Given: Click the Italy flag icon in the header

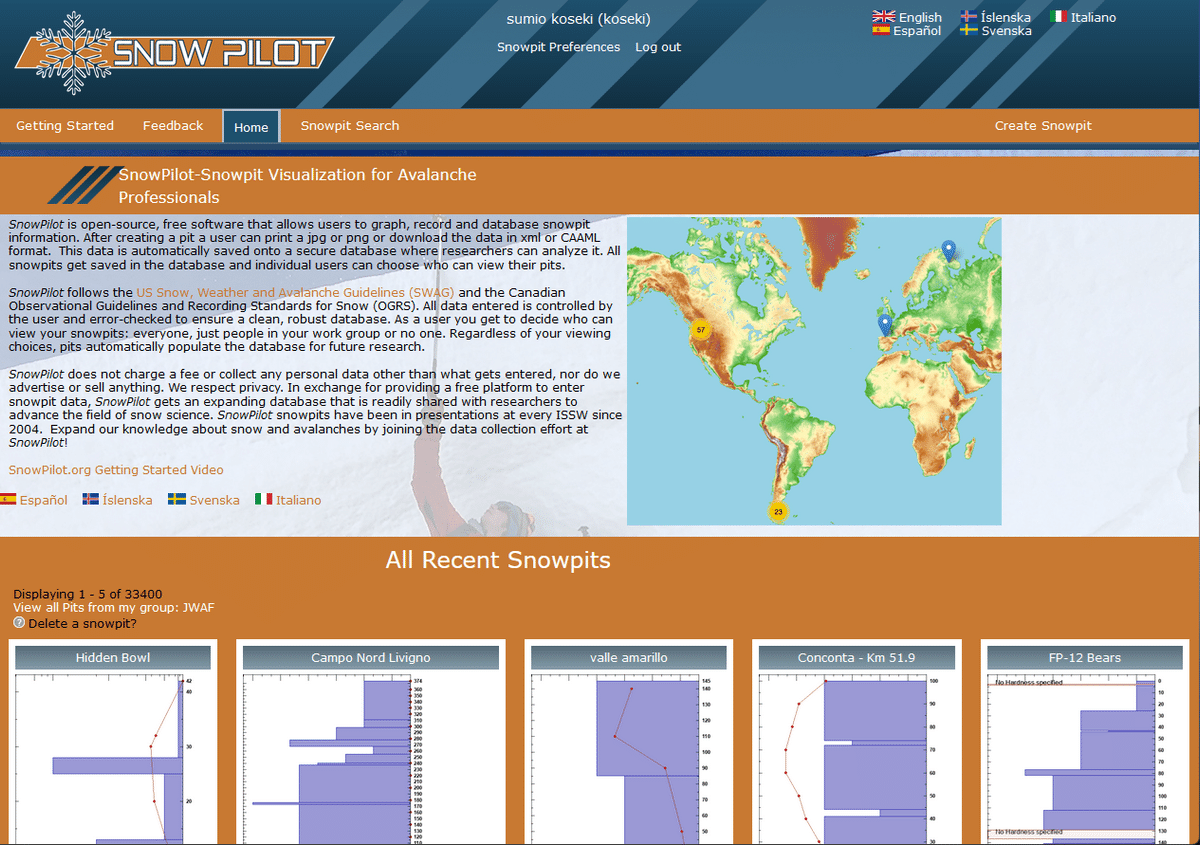Looking at the screenshot, I should [x=1058, y=17].
